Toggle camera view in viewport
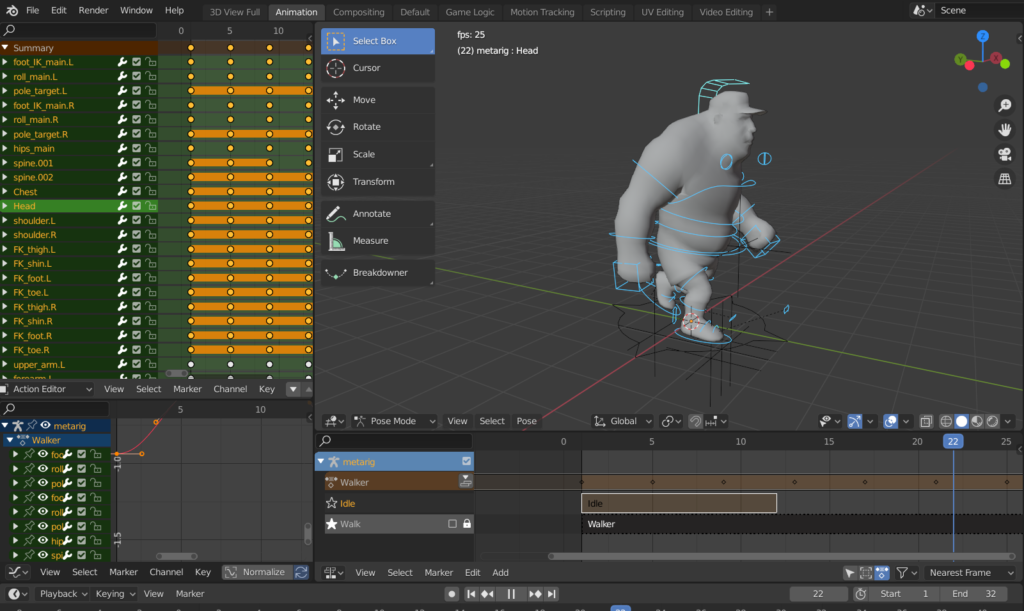The width and height of the screenshot is (1024, 611). click(1003, 154)
